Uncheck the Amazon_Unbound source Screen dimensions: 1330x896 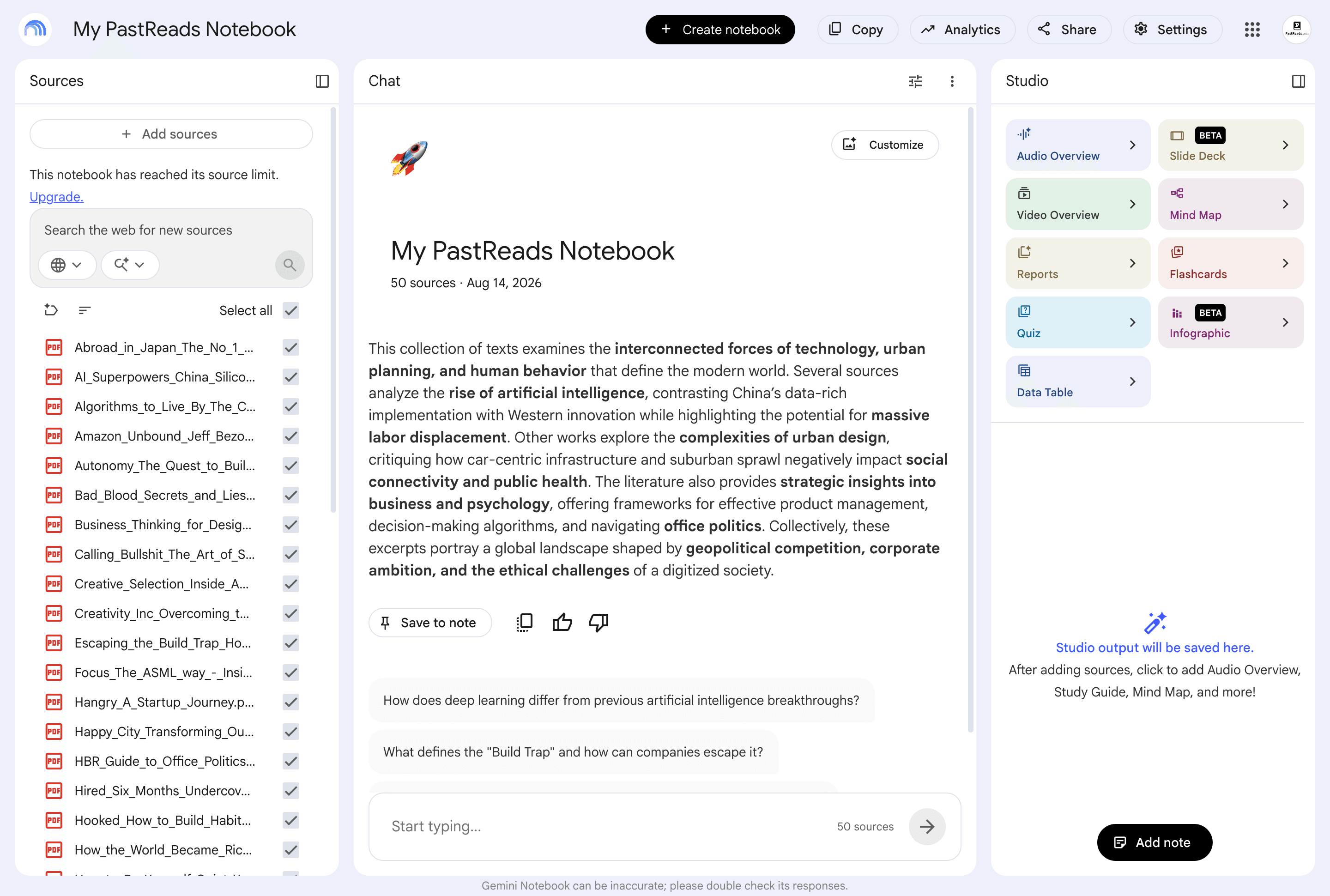point(291,436)
